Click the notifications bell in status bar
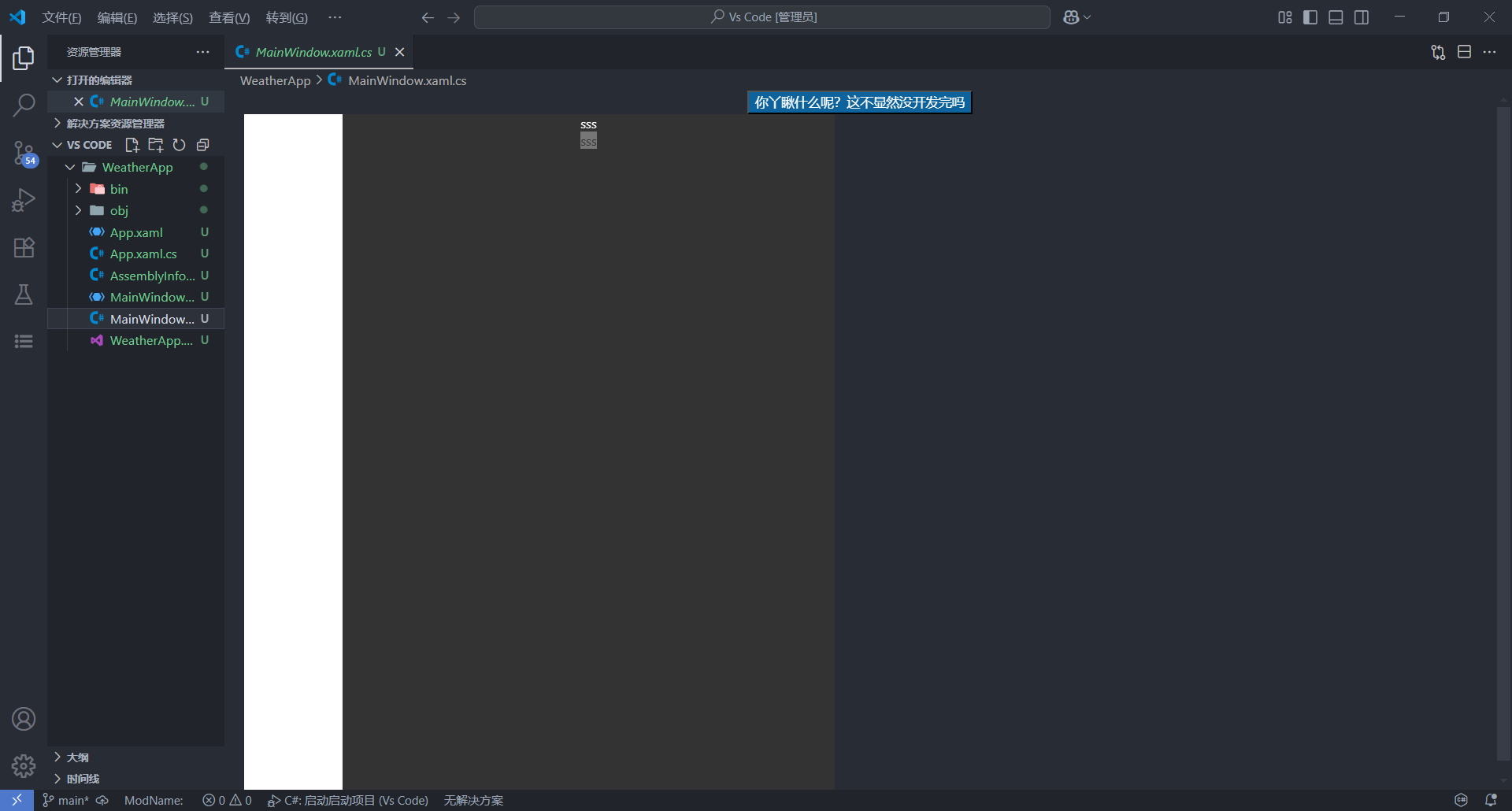Image resolution: width=1512 pixels, height=811 pixels. click(1491, 800)
